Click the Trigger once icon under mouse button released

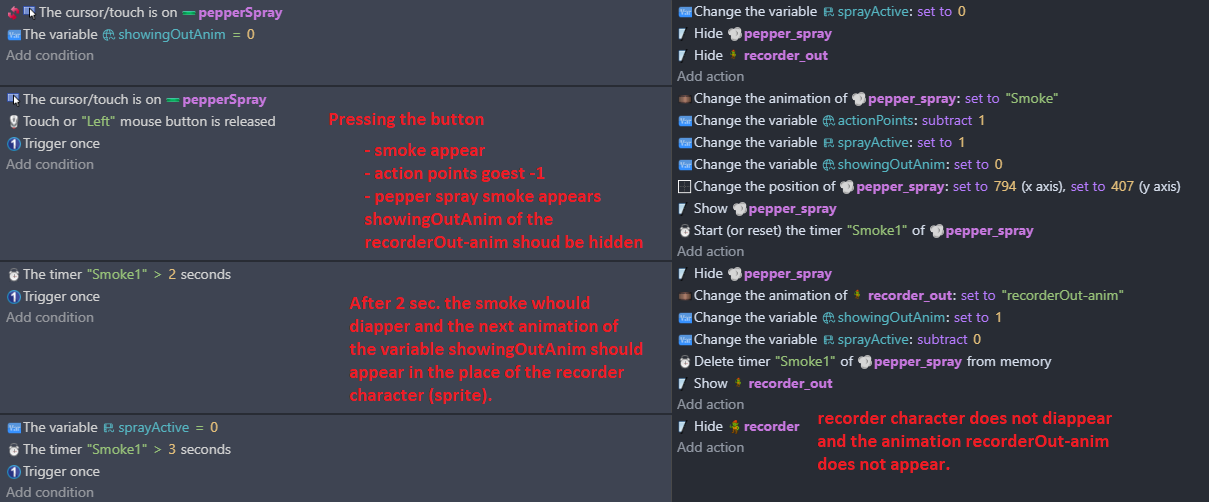[x=14, y=143]
